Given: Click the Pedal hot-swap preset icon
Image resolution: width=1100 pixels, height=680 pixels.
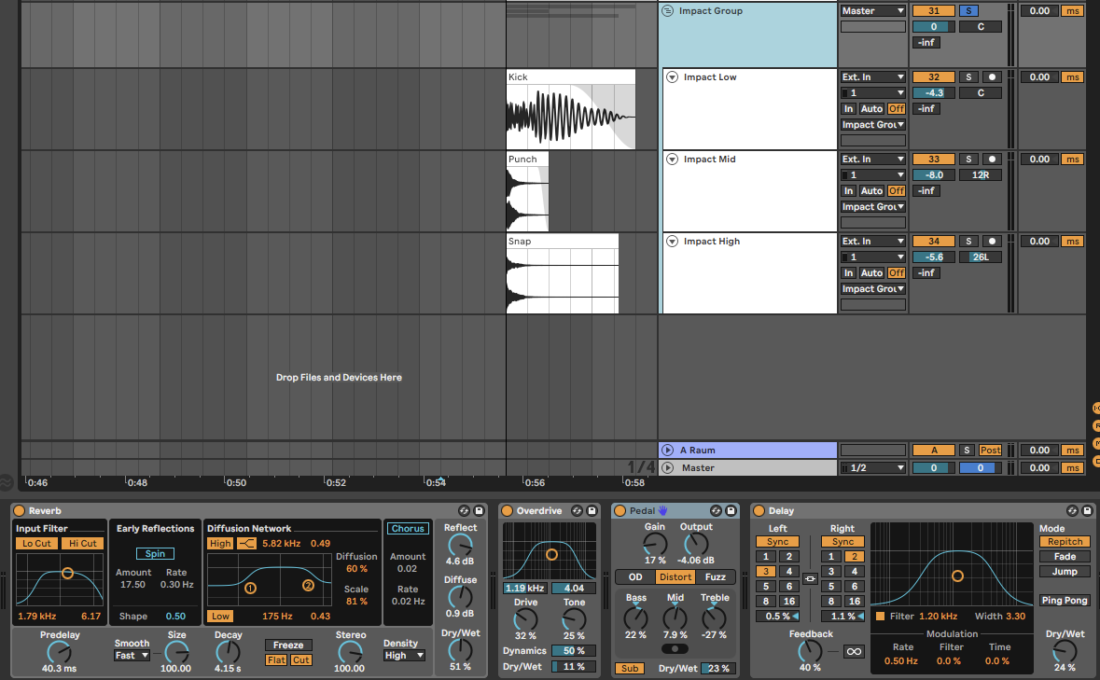Looking at the screenshot, I should (716, 511).
